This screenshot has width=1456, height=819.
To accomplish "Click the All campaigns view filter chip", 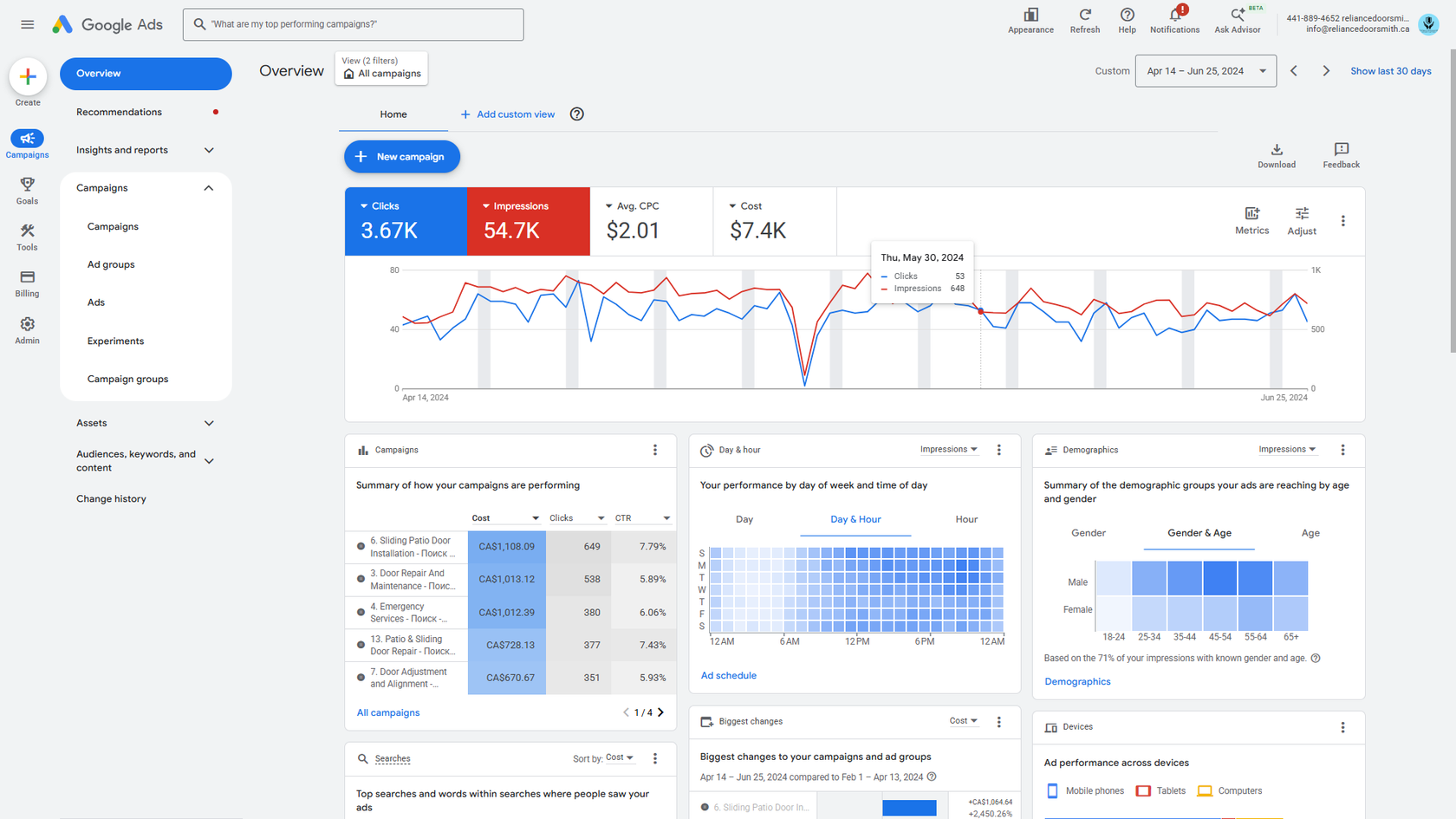I will (x=381, y=68).
